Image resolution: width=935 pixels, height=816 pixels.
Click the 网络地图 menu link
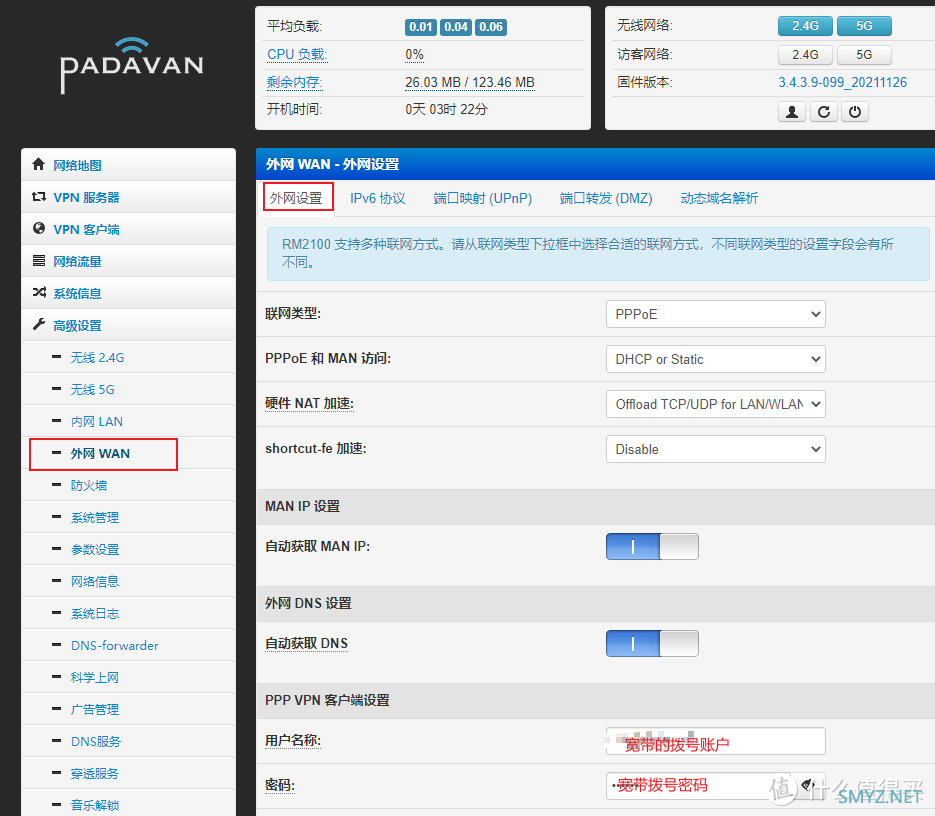[78, 165]
